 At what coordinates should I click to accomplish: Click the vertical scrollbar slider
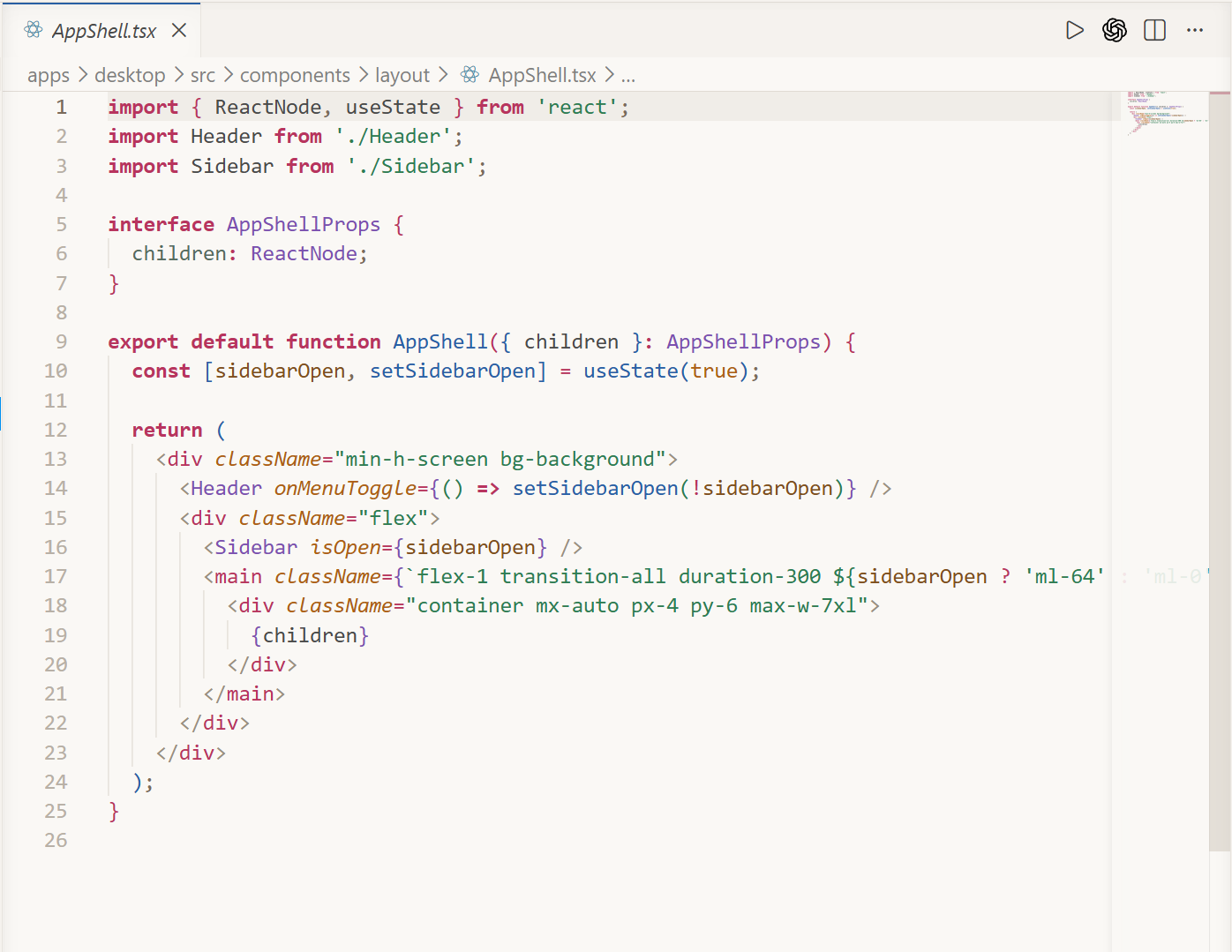click(x=1220, y=472)
